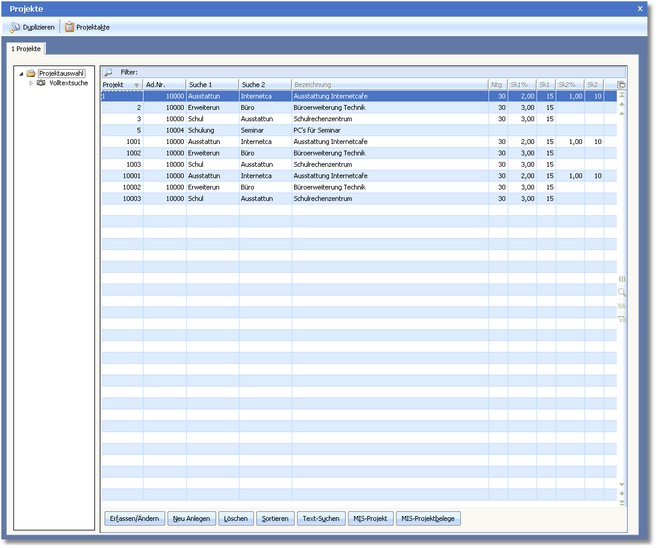Viewport: 656px width, 548px height.
Task: Click the filter magnifier icon
Action: point(109,72)
